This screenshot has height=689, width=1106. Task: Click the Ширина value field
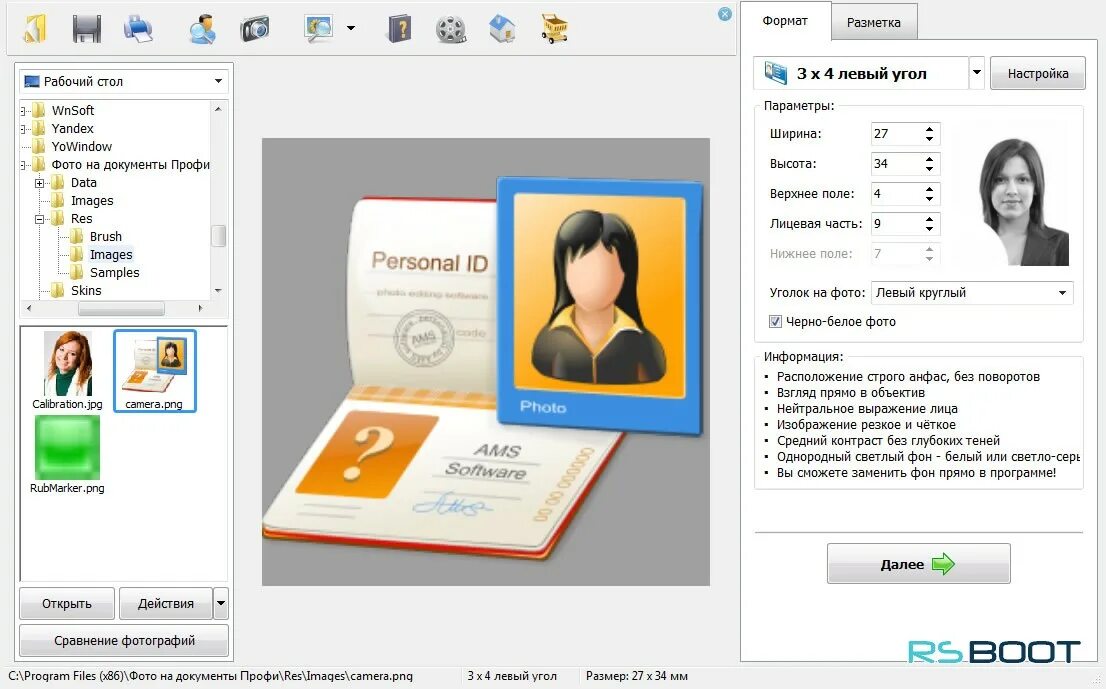[x=896, y=134]
